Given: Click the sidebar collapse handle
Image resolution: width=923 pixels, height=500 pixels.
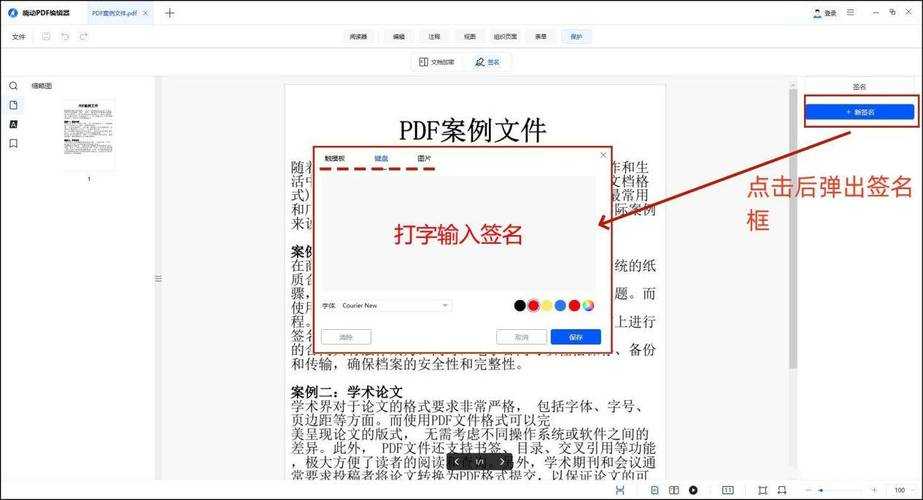Looking at the screenshot, I should (x=158, y=279).
